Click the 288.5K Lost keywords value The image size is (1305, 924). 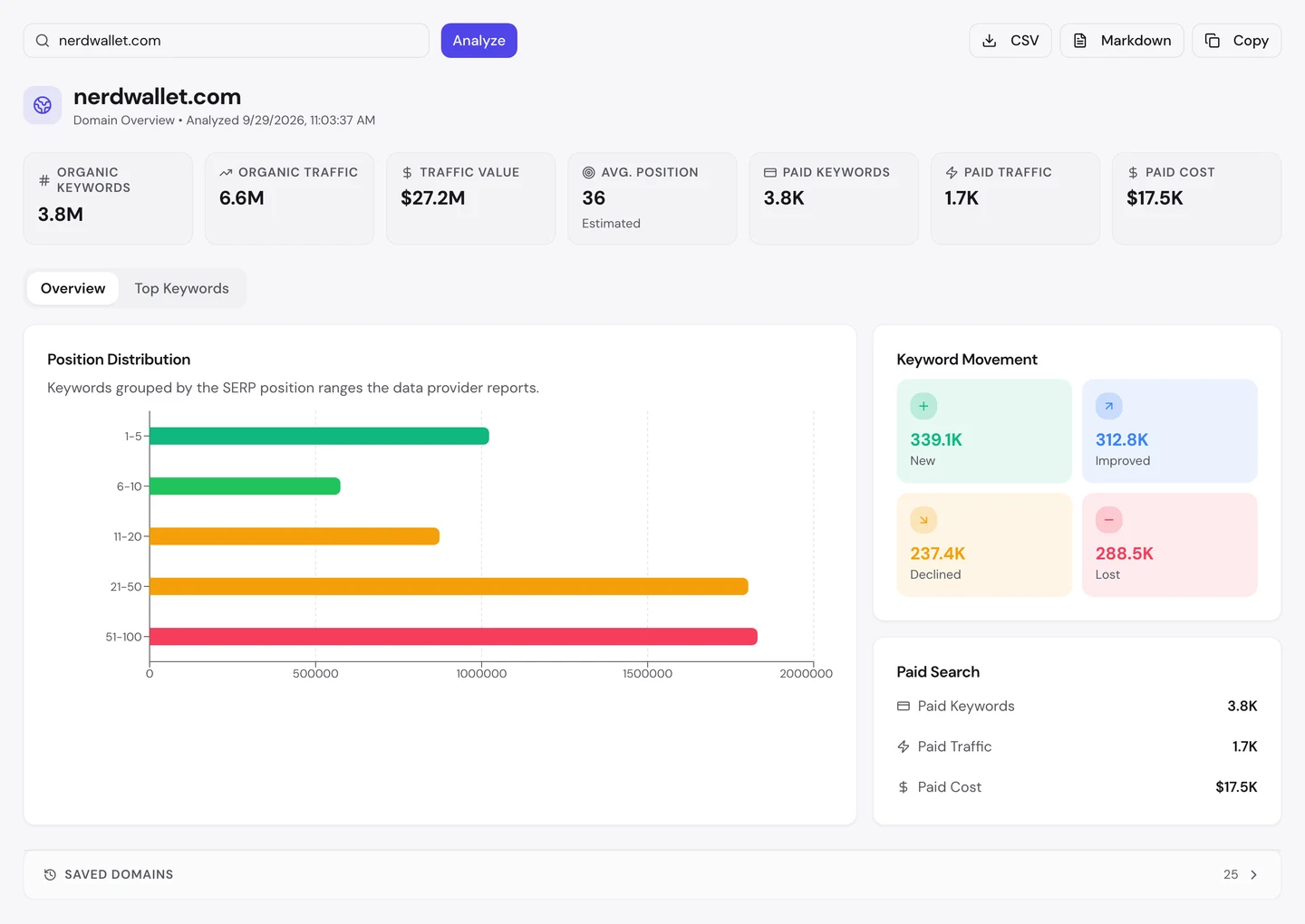tap(1125, 553)
